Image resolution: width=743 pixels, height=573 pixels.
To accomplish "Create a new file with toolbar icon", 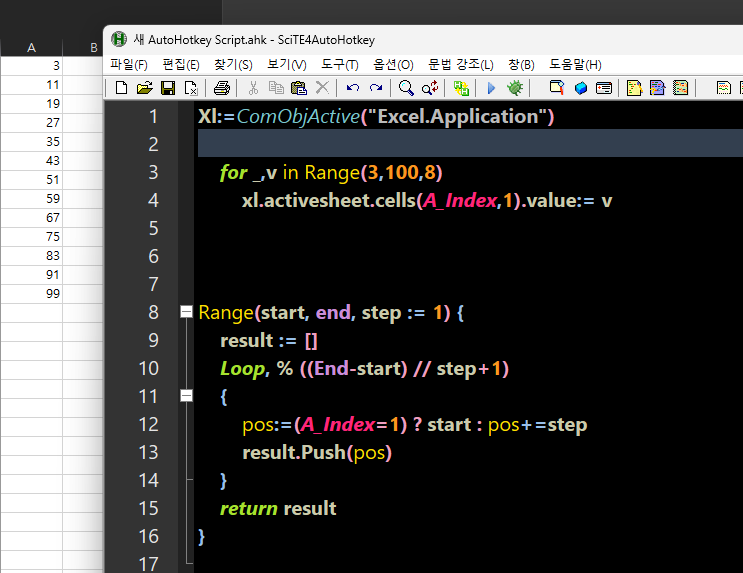I will coord(121,88).
